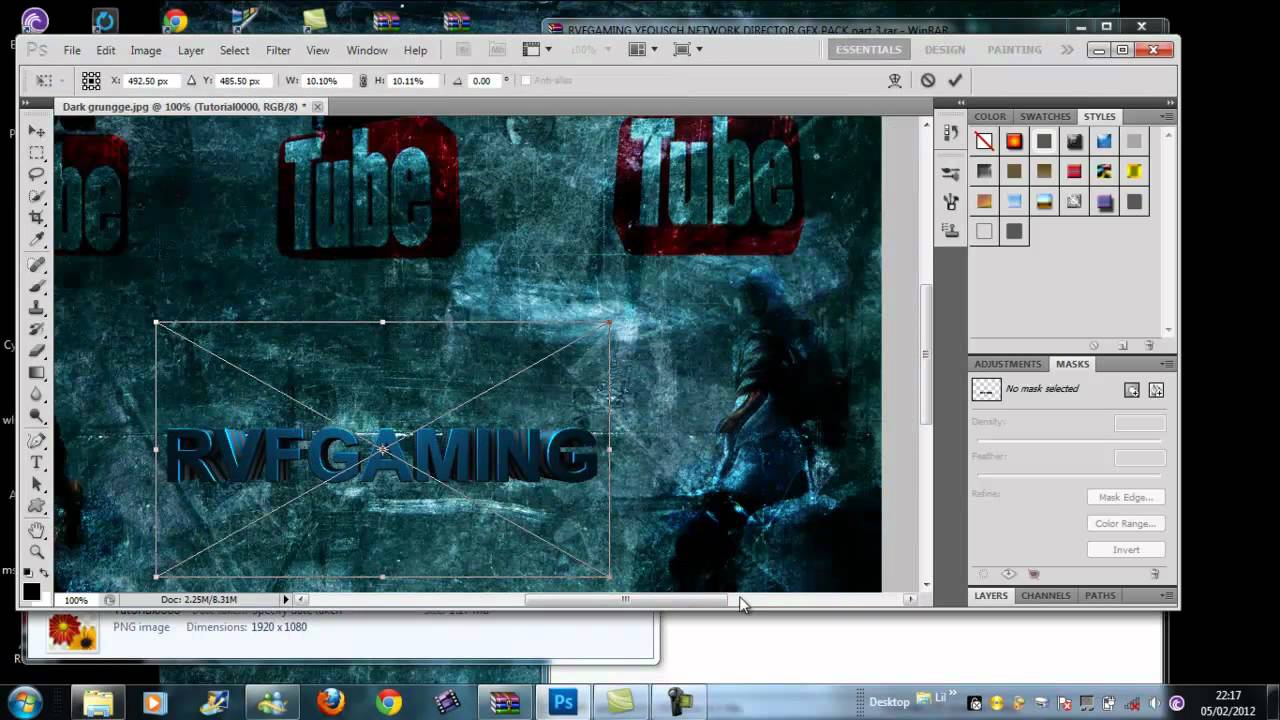Click the Color Range button
Viewport: 1280px width, 720px height.
pyautogui.click(x=1126, y=523)
